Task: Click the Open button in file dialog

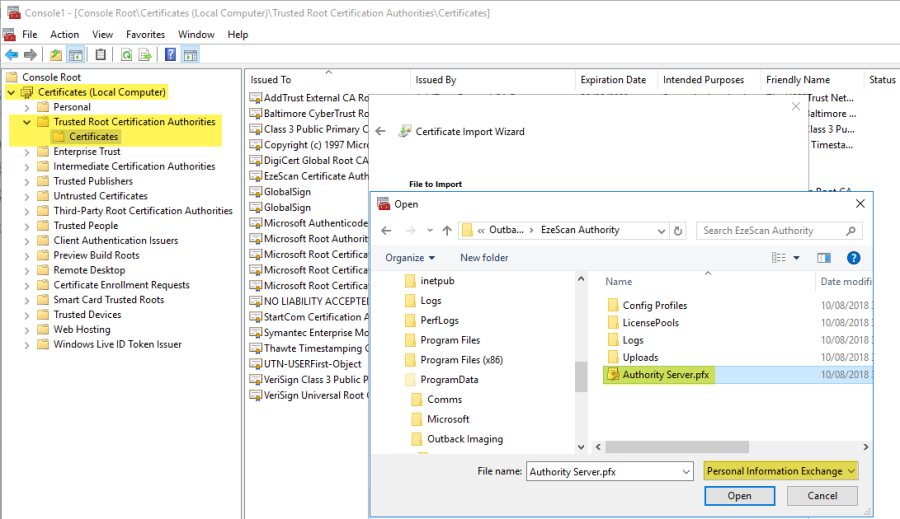Action: click(739, 496)
